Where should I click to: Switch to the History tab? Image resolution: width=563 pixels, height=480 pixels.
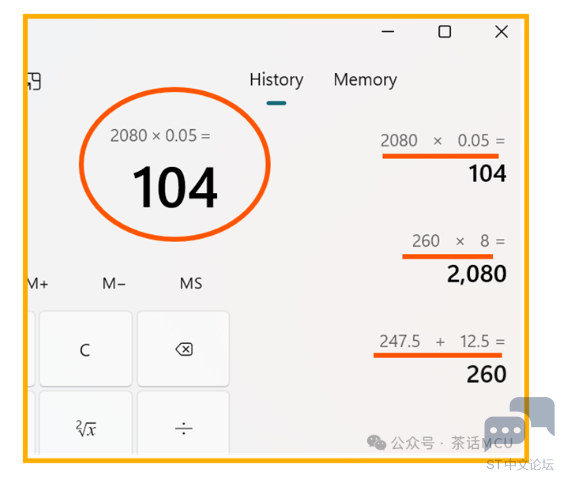pos(276,80)
